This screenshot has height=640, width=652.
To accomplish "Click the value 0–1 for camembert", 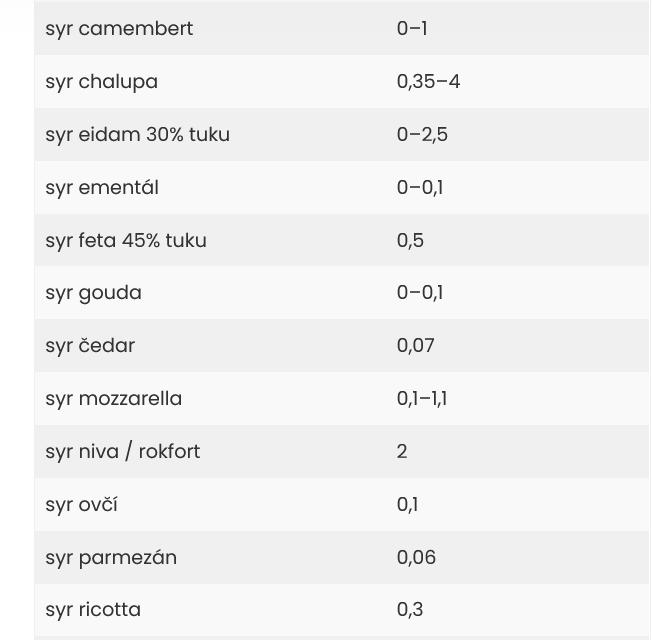I will click(412, 29).
